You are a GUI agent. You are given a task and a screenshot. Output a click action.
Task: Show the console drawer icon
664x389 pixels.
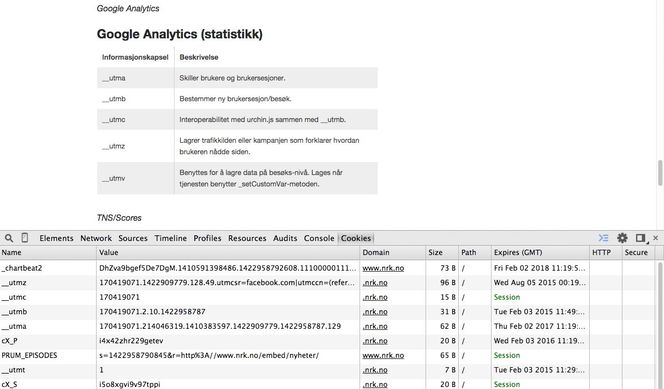603,238
